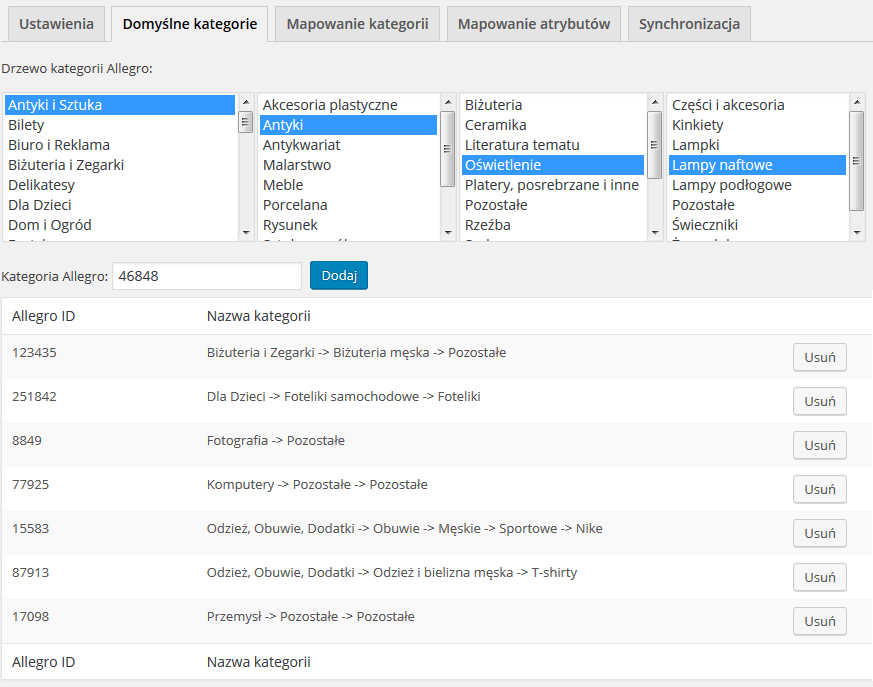Select Porcelana subcategory
Screen dimensions: 873x687
(x=349, y=205)
